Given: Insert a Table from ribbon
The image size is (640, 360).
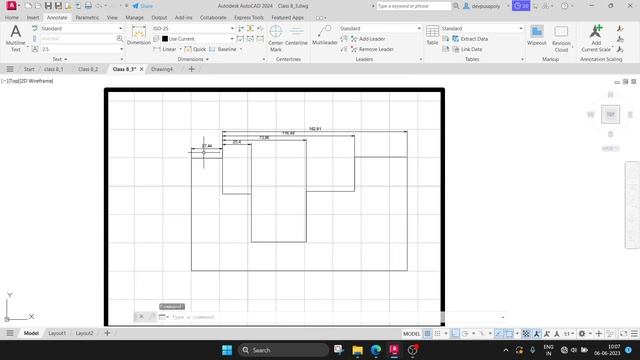Looking at the screenshot, I should (x=432, y=35).
